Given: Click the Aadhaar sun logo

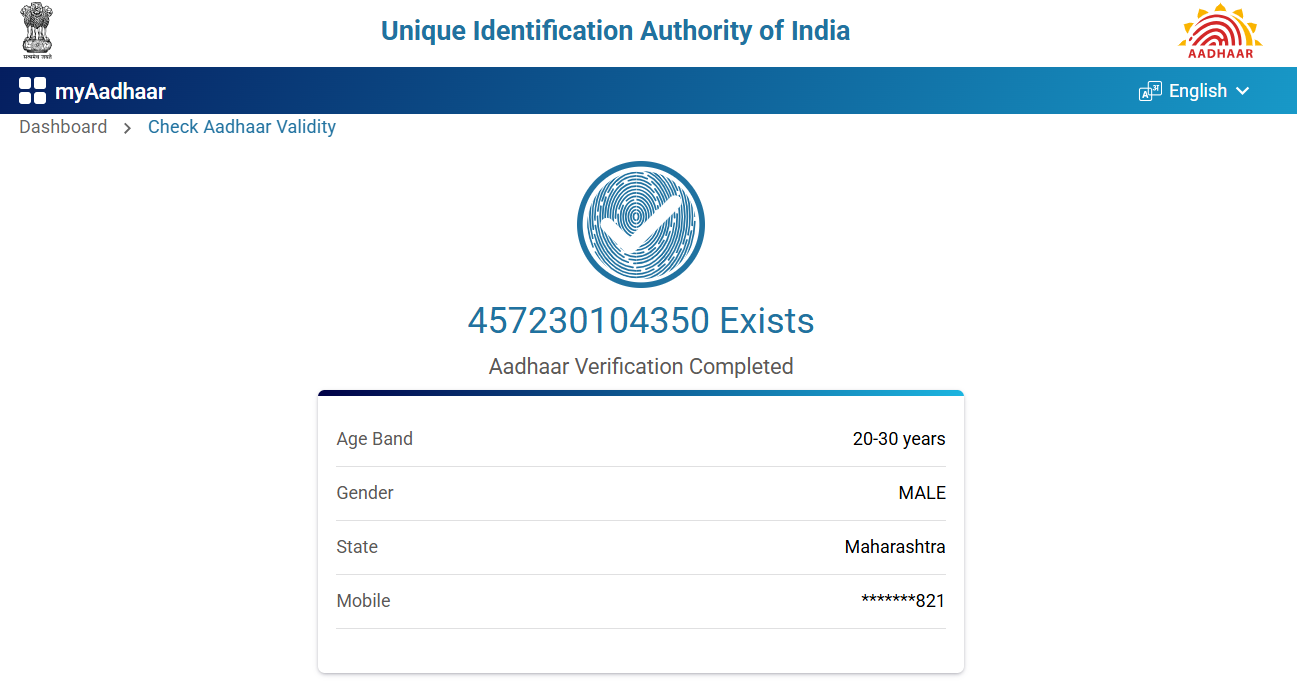Looking at the screenshot, I should coord(1219,31).
